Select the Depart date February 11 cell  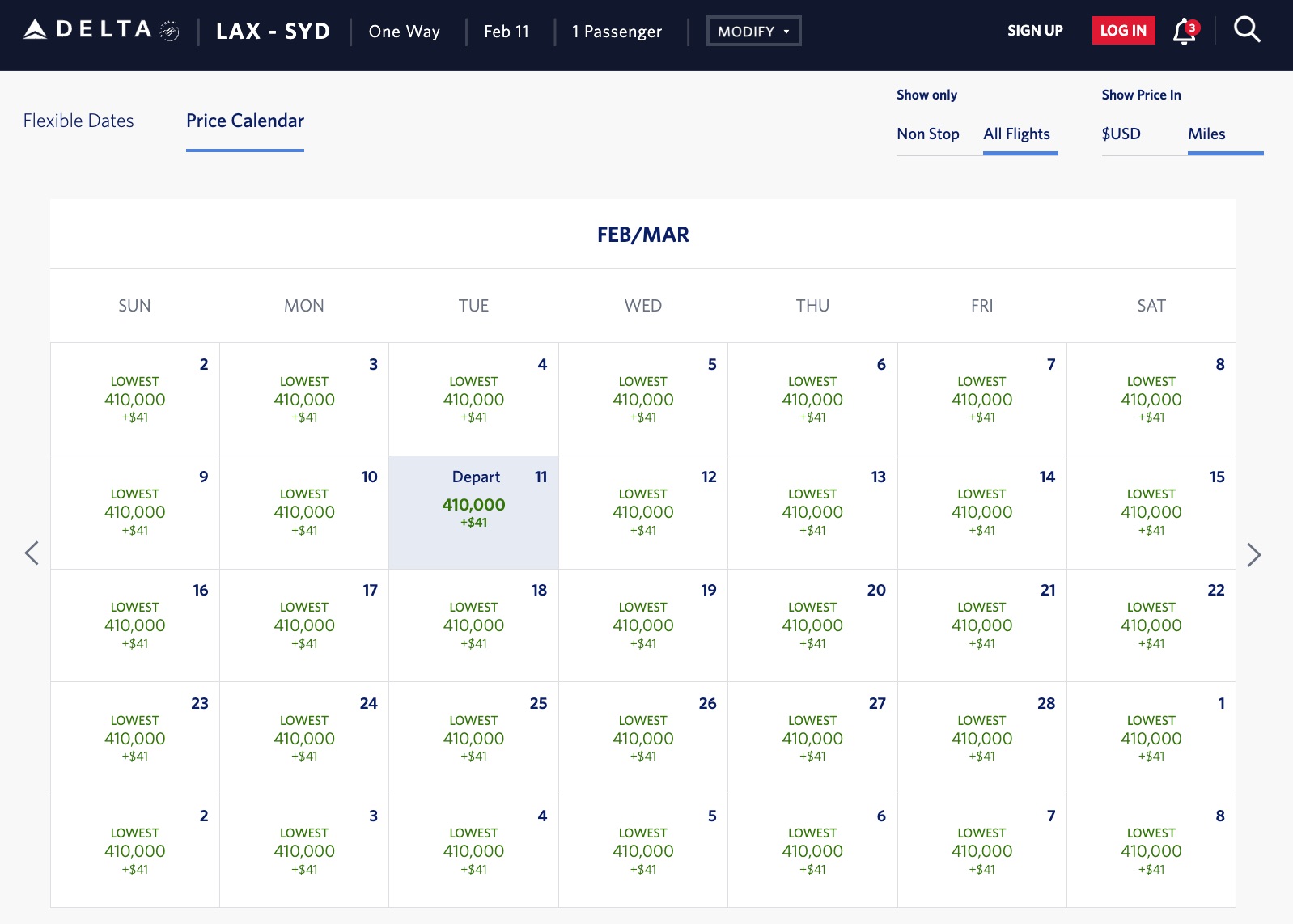click(x=473, y=512)
